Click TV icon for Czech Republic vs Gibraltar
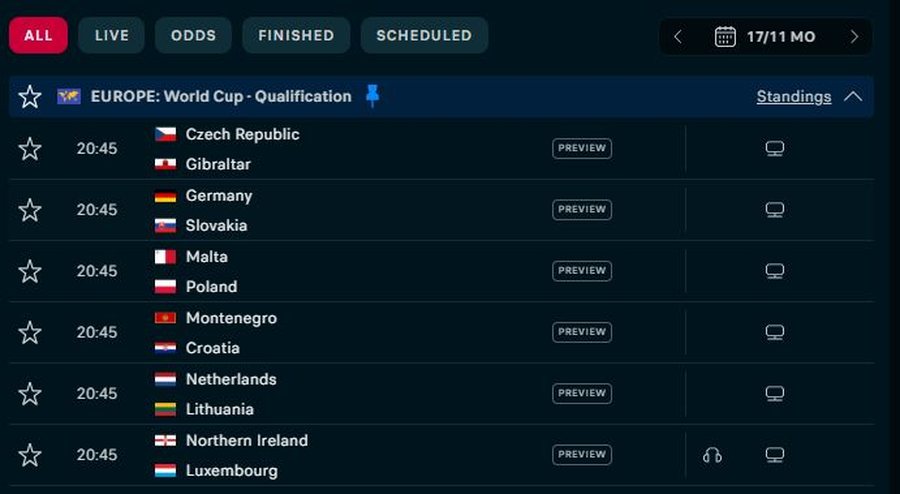Image resolution: width=900 pixels, height=494 pixels. pos(774,149)
